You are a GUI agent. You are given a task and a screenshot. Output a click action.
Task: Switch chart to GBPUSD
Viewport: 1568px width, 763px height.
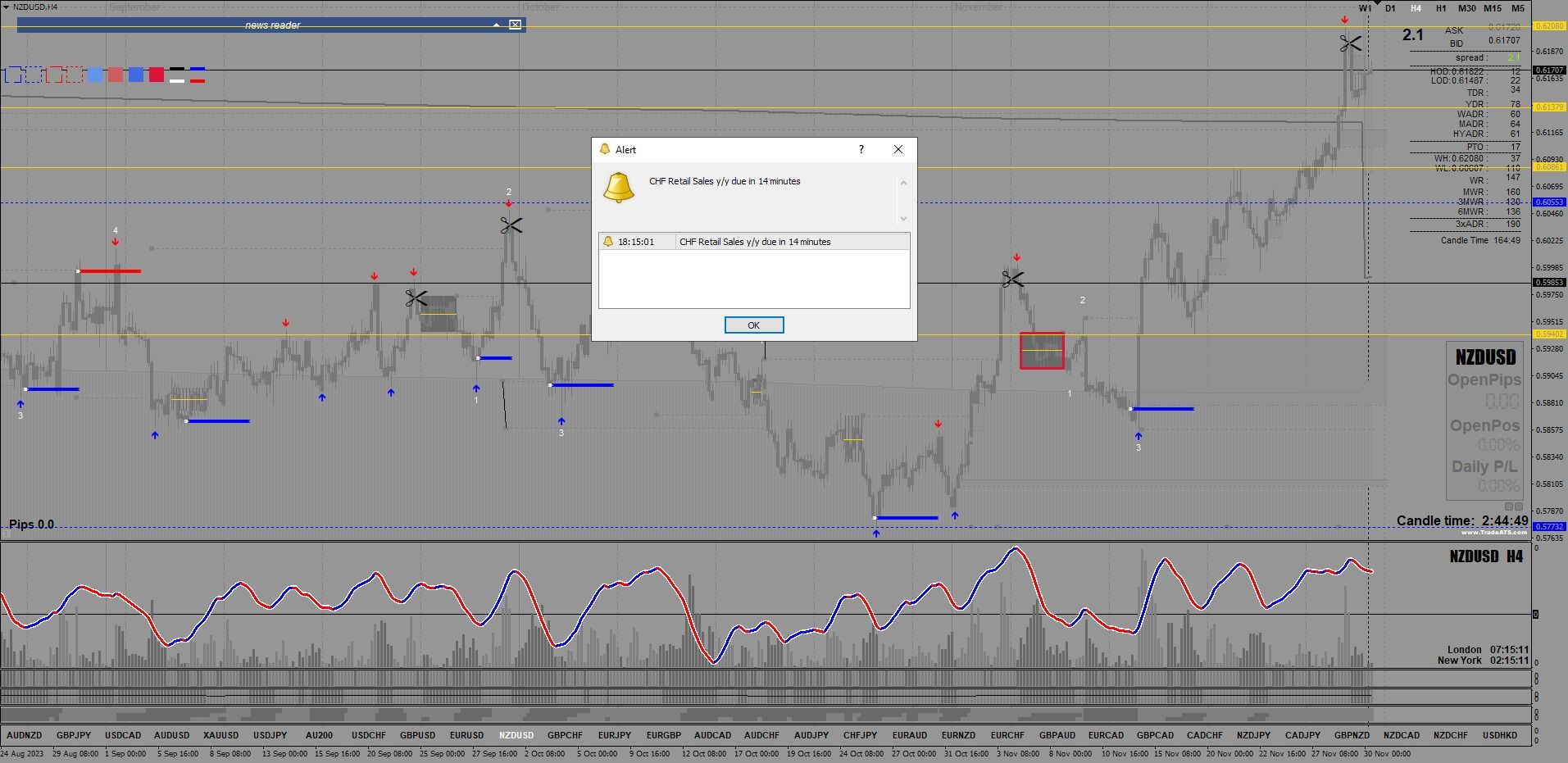(x=418, y=735)
